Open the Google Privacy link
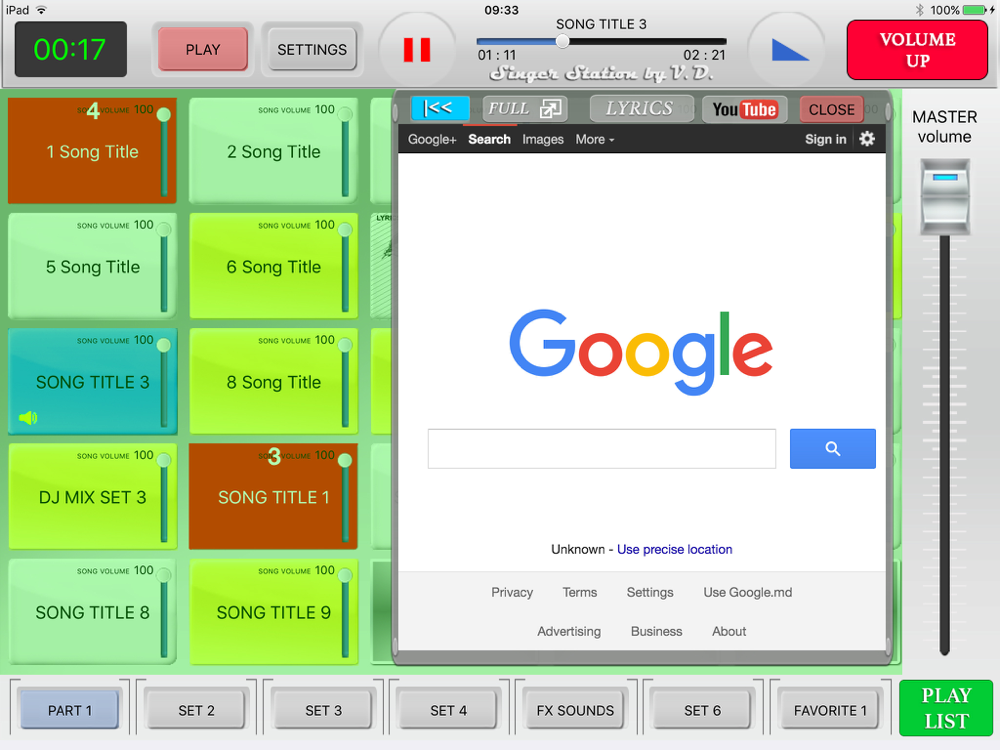This screenshot has width=1000, height=750. point(511,592)
